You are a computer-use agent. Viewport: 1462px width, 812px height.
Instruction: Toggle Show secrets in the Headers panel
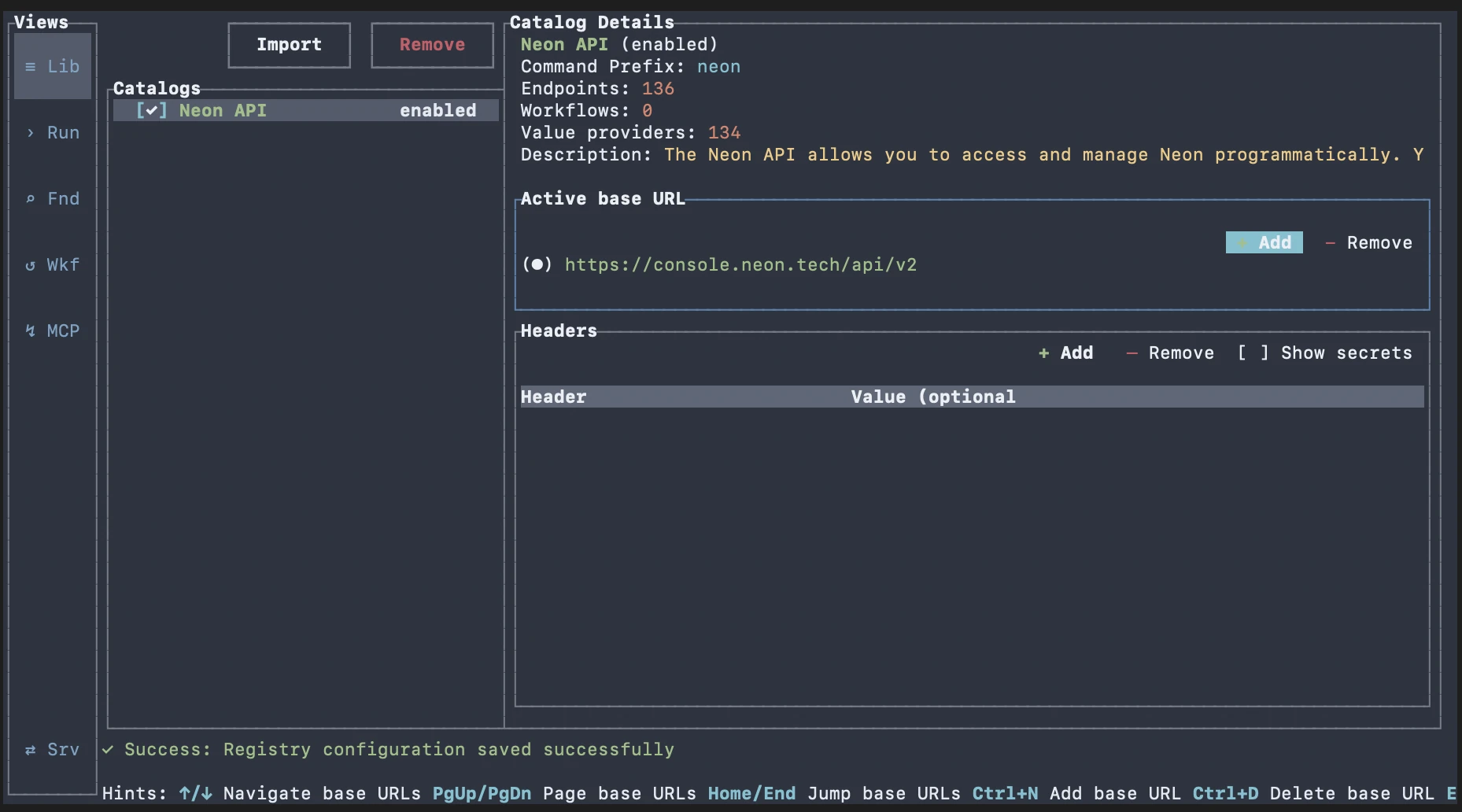pyautogui.click(x=1346, y=353)
